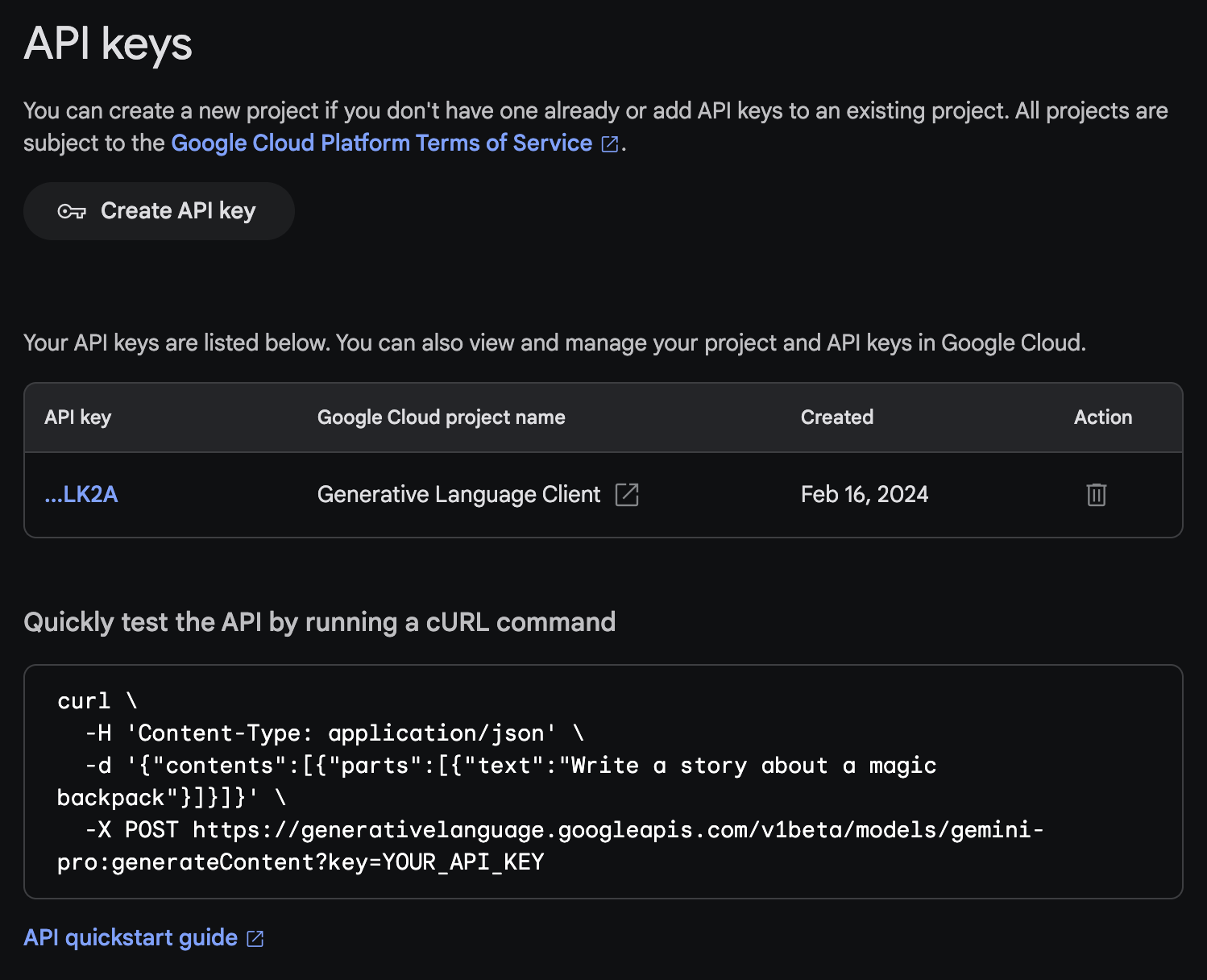Viewport: 1207px width, 980px height.
Task: Click the "Your API keys are listed below" text
Action: [x=554, y=343]
